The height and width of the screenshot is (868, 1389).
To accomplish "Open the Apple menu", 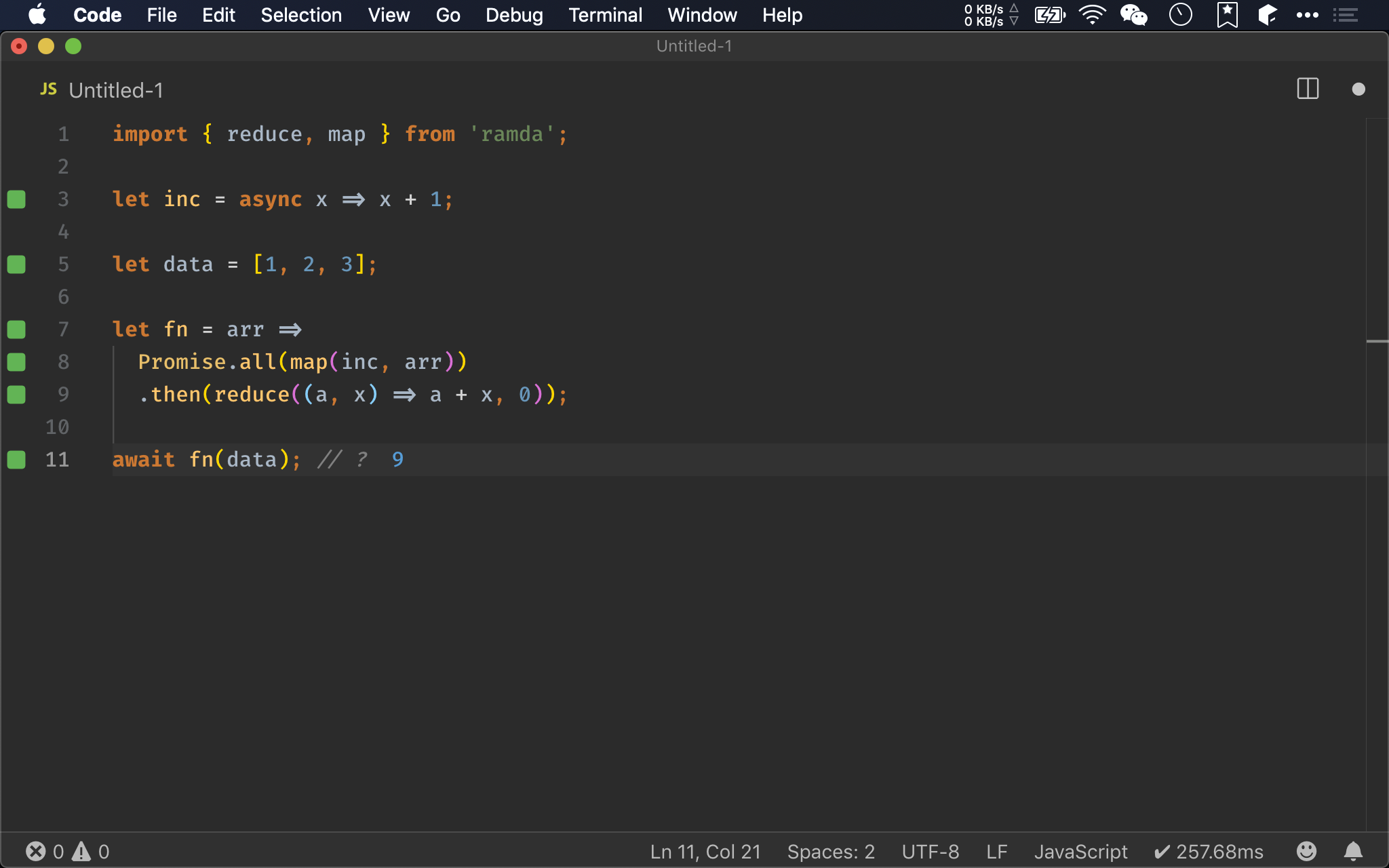I will point(37,14).
